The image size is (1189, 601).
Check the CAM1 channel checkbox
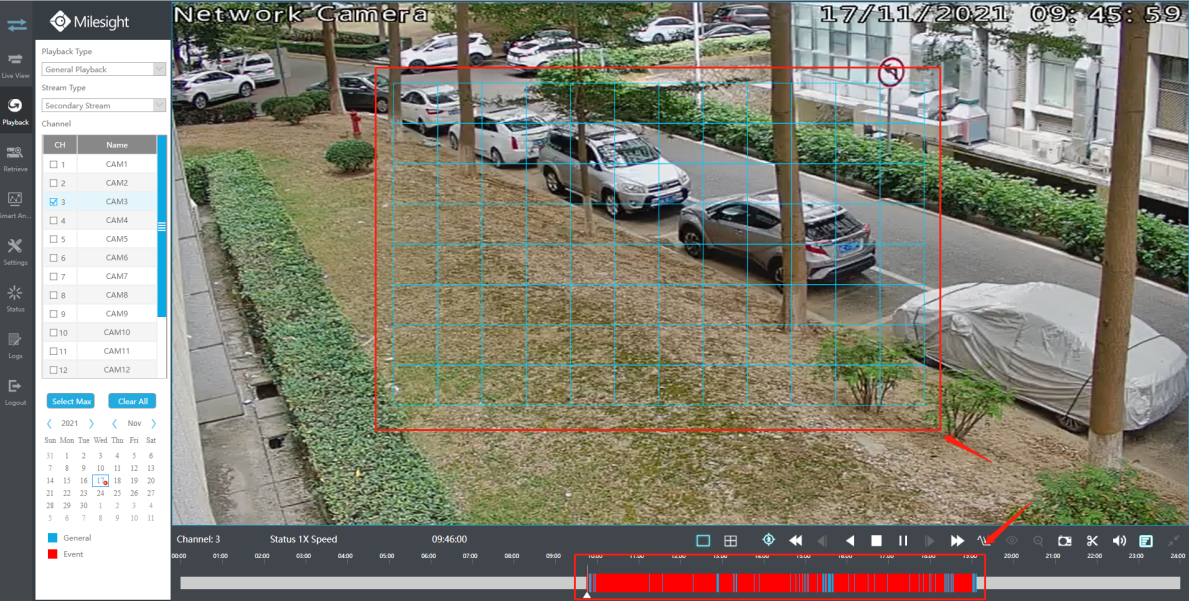[x=53, y=164]
